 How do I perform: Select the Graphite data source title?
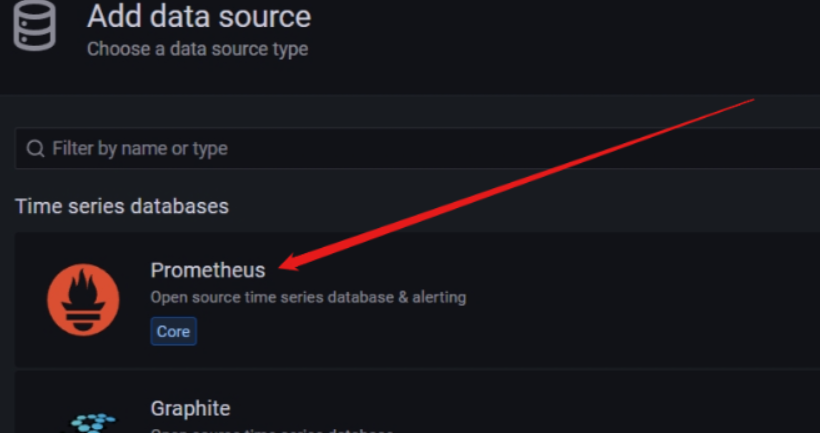tap(190, 408)
